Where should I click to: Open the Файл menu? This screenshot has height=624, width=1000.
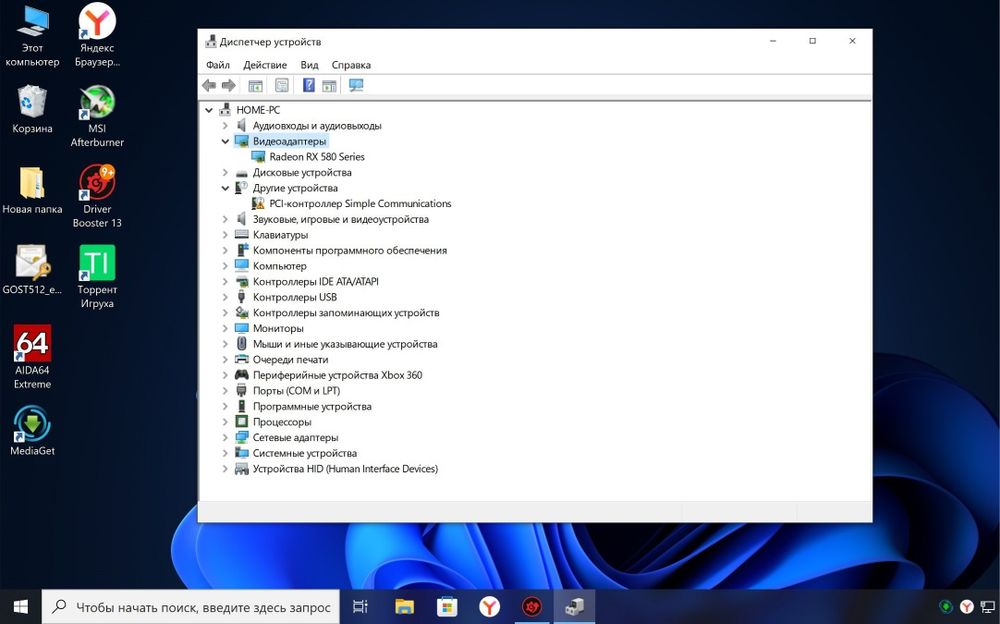(x=217, y=65)
